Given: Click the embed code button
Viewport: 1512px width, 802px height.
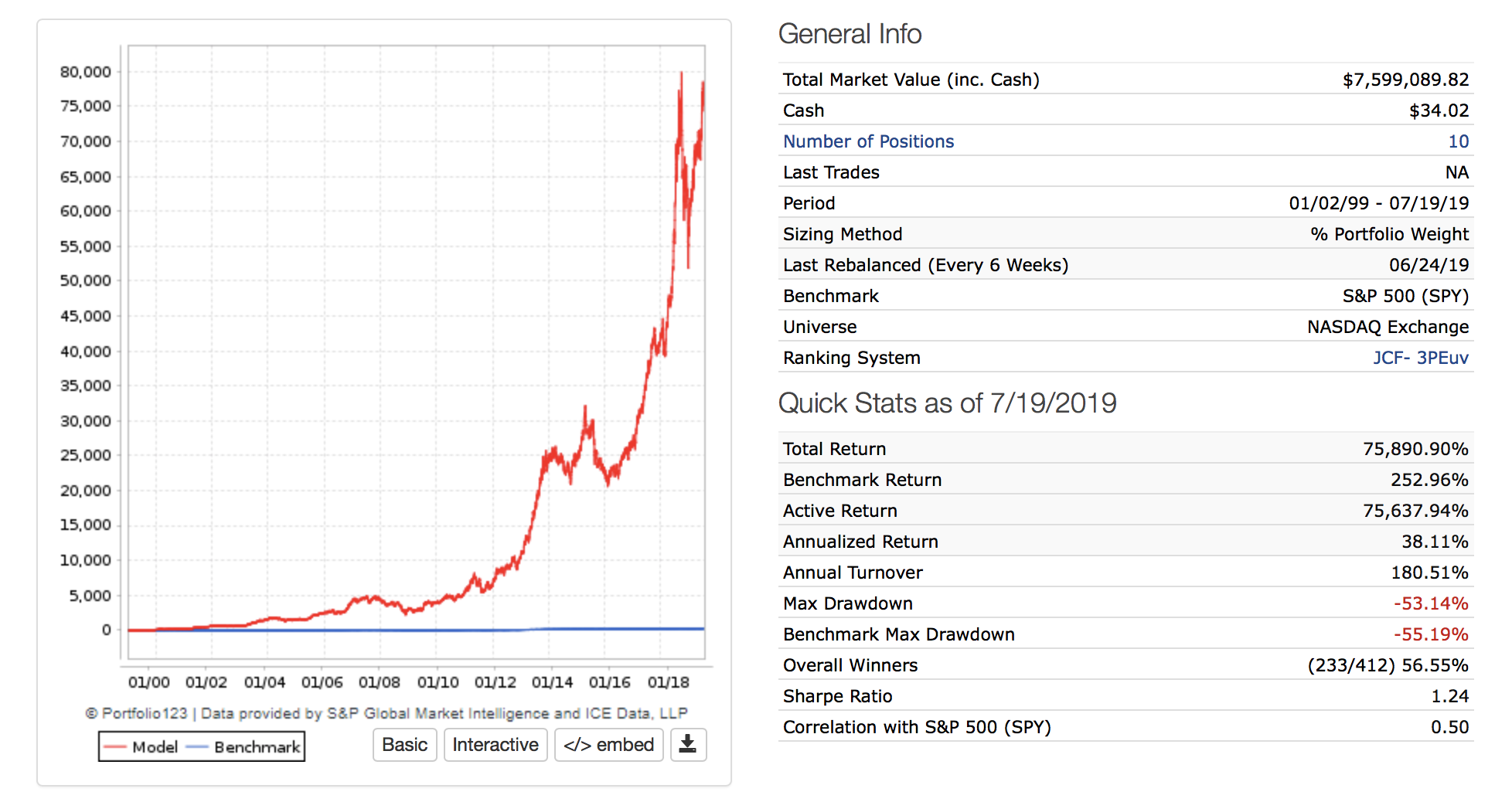Looking at the screenshot, I should tap(608, 745).
